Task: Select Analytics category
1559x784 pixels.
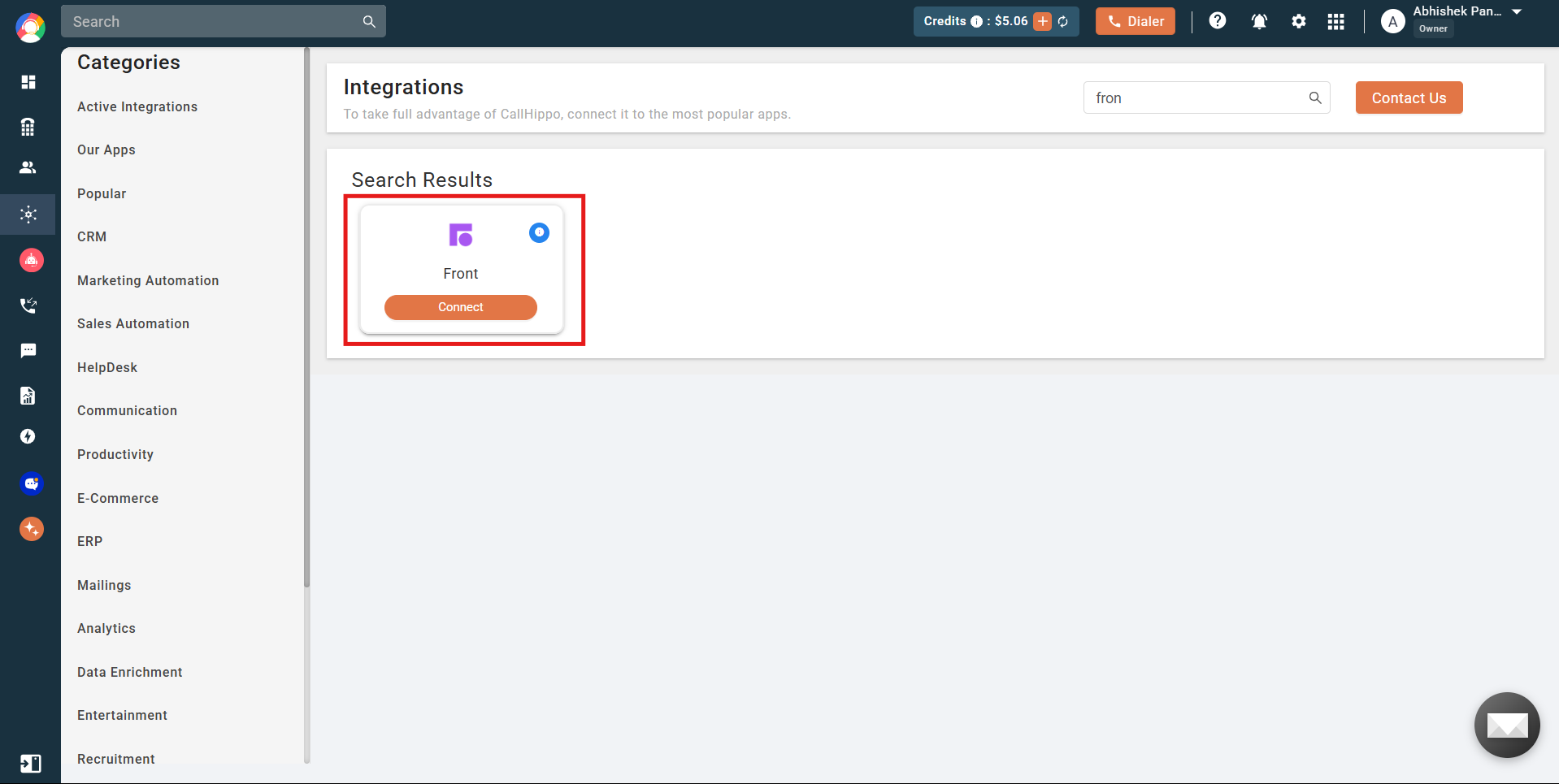Action: click(x=106, y=628)
